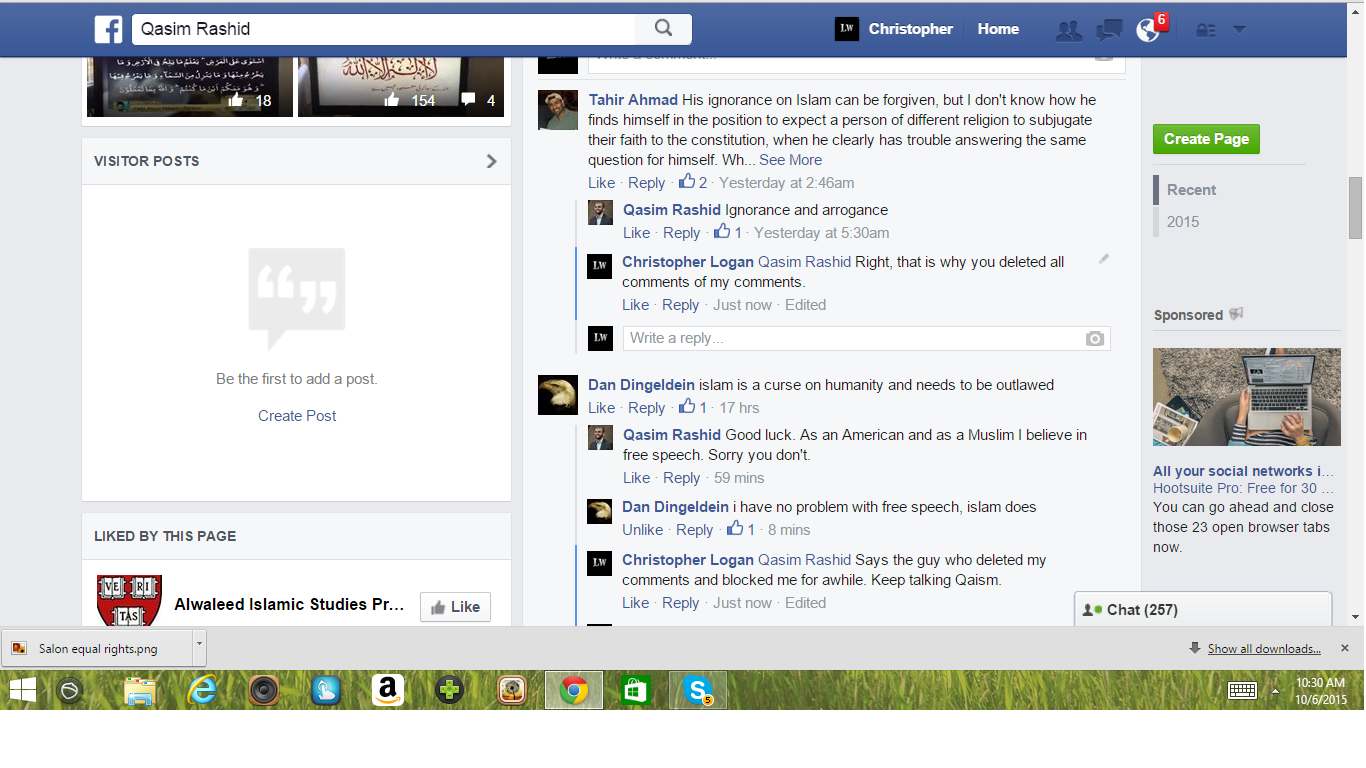Viewport: 1366px width, 768px height.
Task: Open Dan Dingeldein's eagle avatar on main comment
Action: [x=558, y=395]
